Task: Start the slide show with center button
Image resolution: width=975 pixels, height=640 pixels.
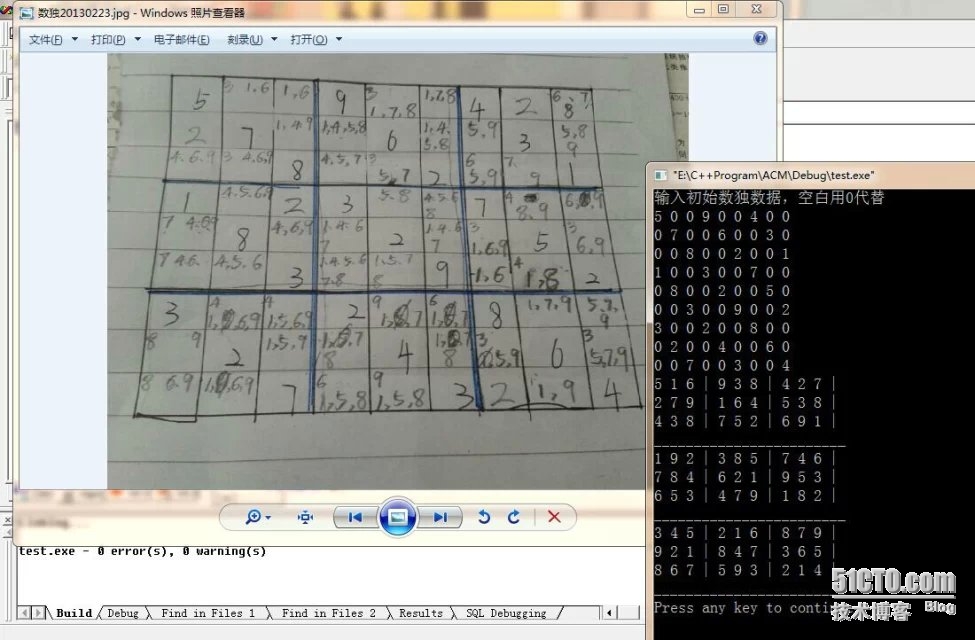Action: (398, 516)
